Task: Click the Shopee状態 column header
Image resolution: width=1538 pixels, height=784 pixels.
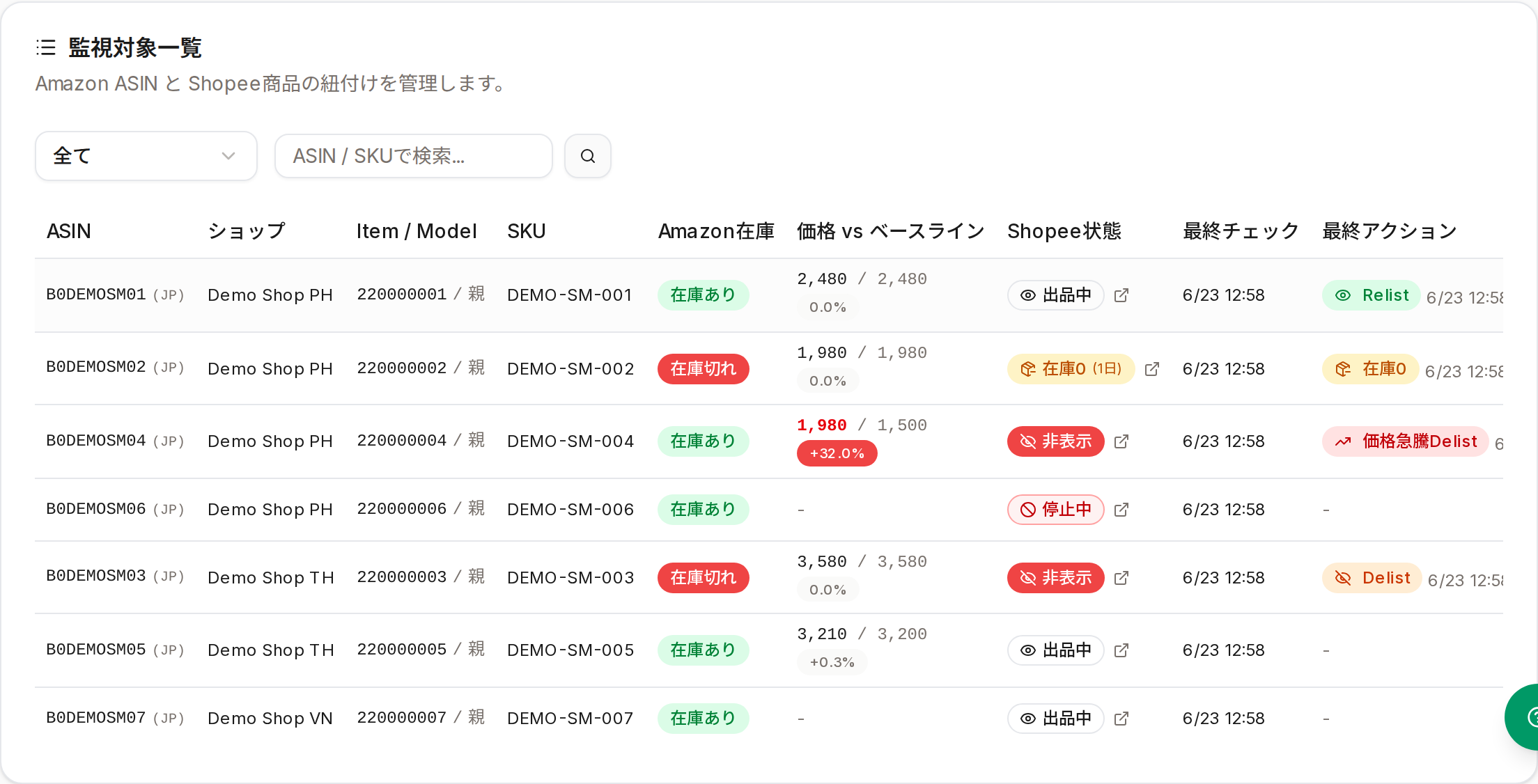Action: (1064, 231)
